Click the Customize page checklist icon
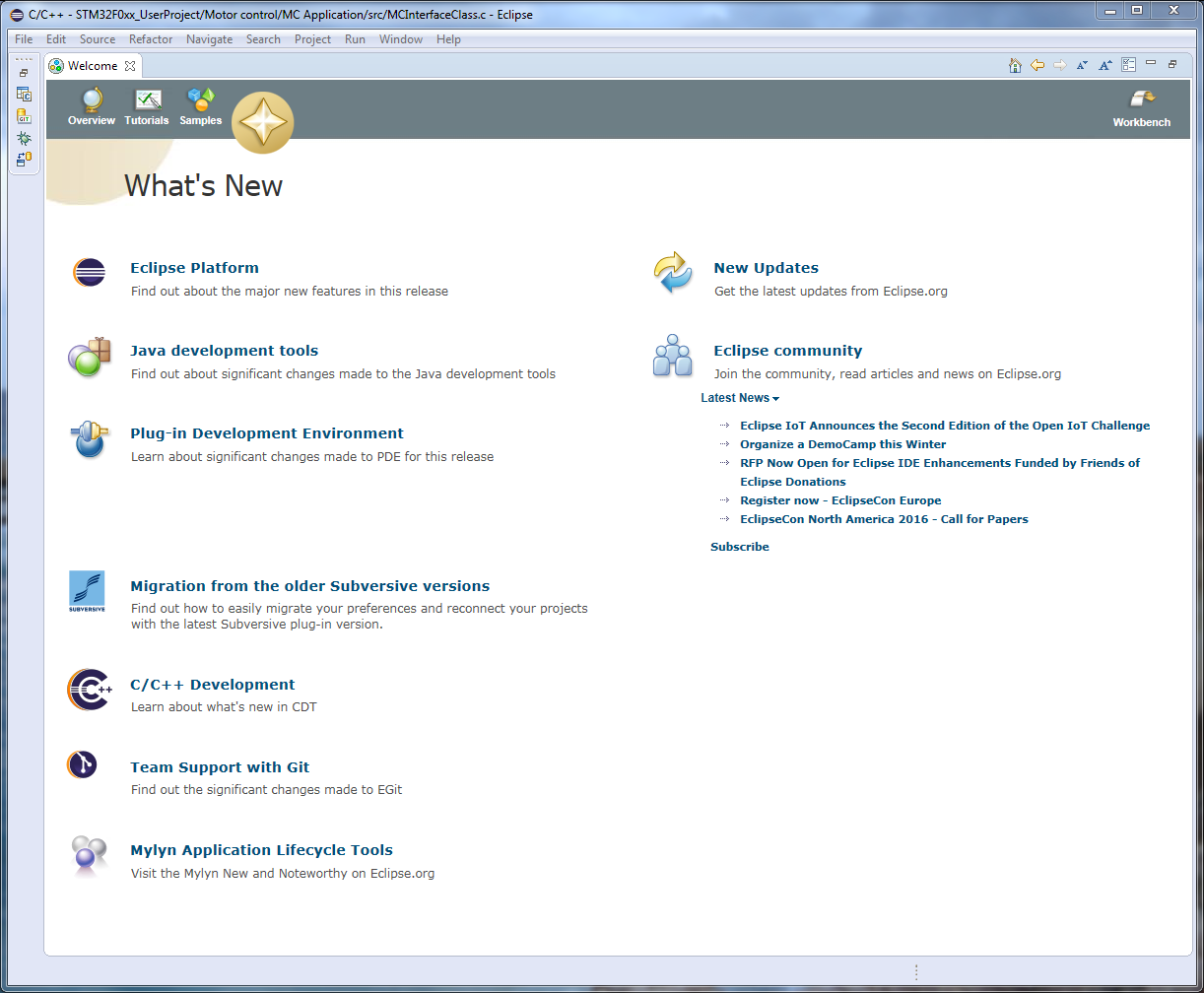Screen dimensions: 1204x993 (1128, 65)
